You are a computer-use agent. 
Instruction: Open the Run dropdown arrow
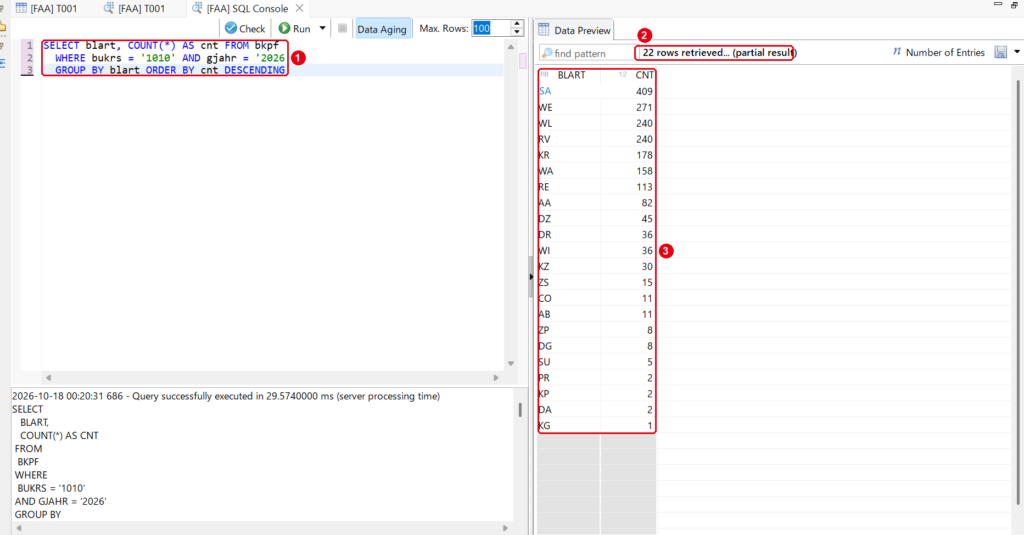323,28
